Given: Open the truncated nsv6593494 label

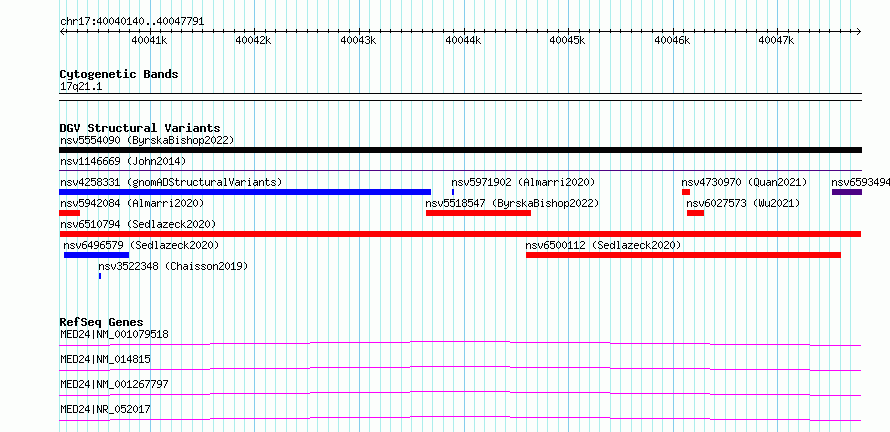Looking at the screenshot, I should [x=860, y=182].
